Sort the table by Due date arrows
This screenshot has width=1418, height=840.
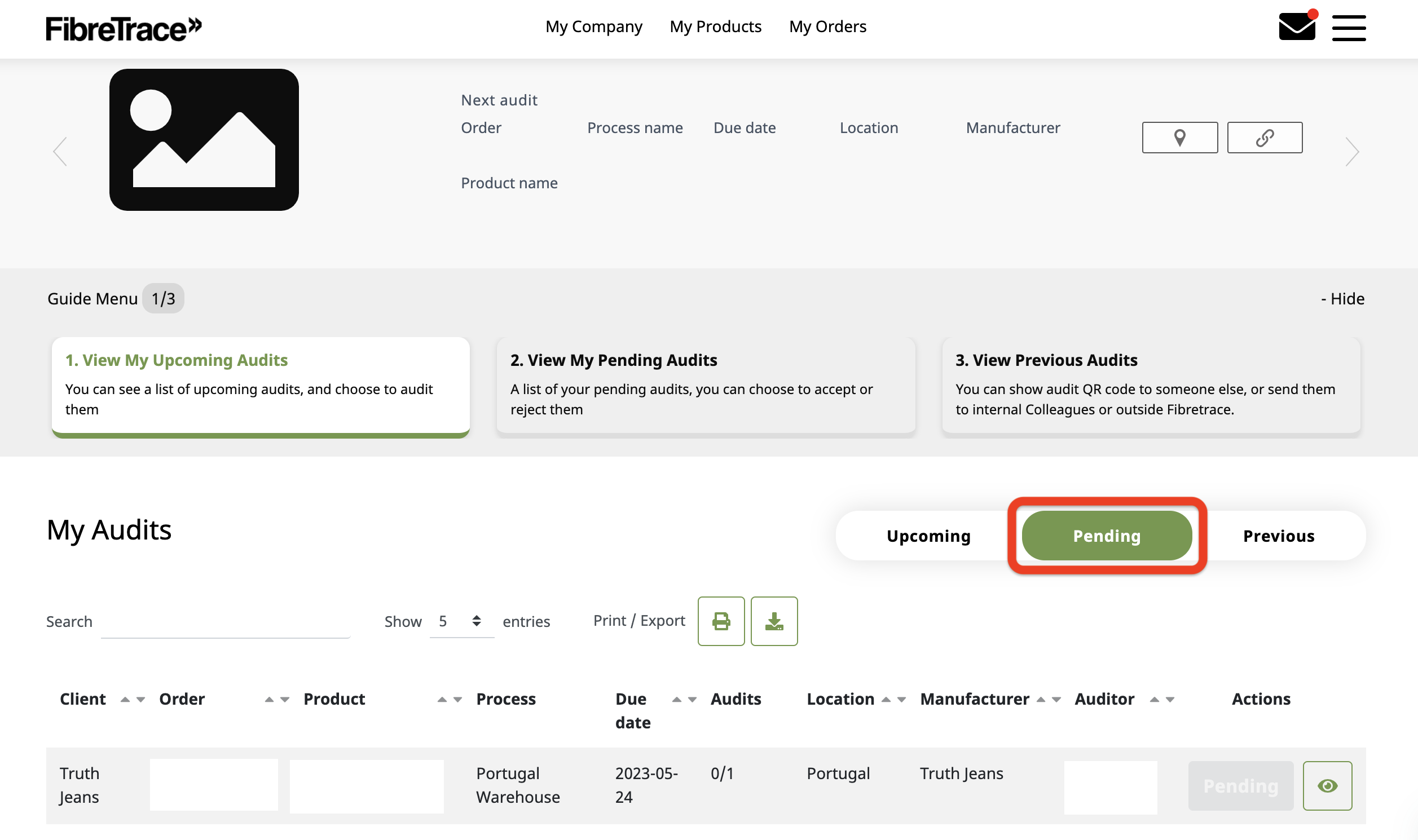point(684,700)
